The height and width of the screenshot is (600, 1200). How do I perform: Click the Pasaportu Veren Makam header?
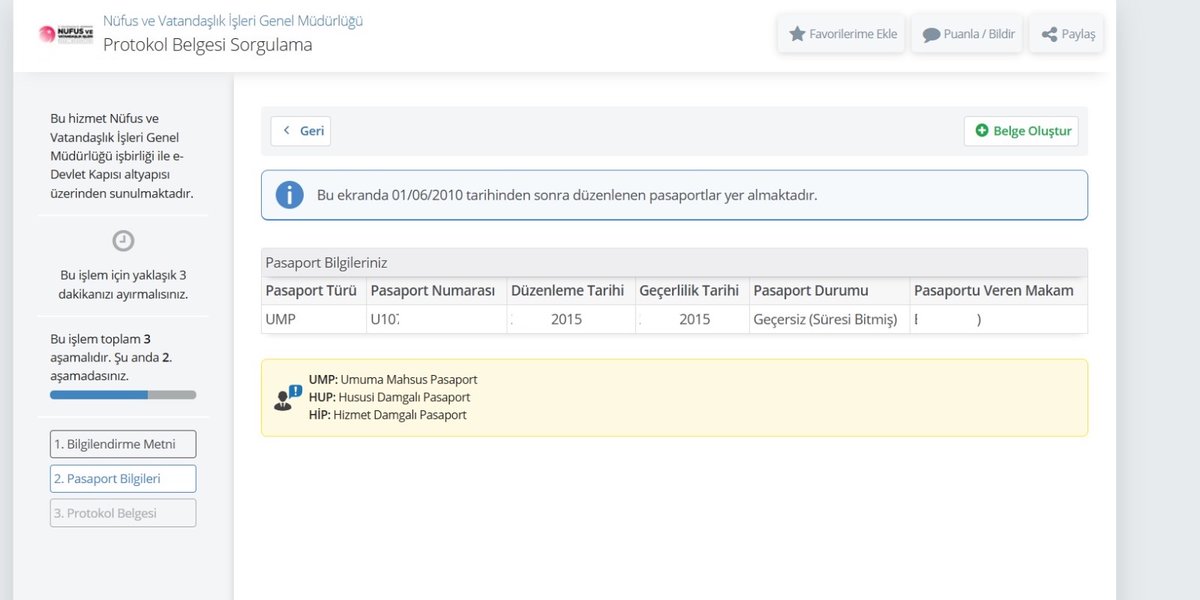[x=998, y=291]
